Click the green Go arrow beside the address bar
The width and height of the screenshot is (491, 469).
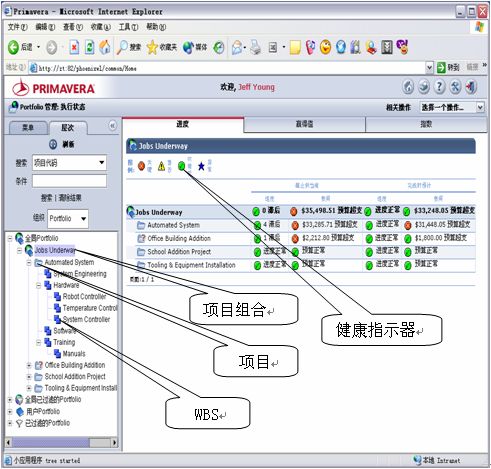pos(441,68)
